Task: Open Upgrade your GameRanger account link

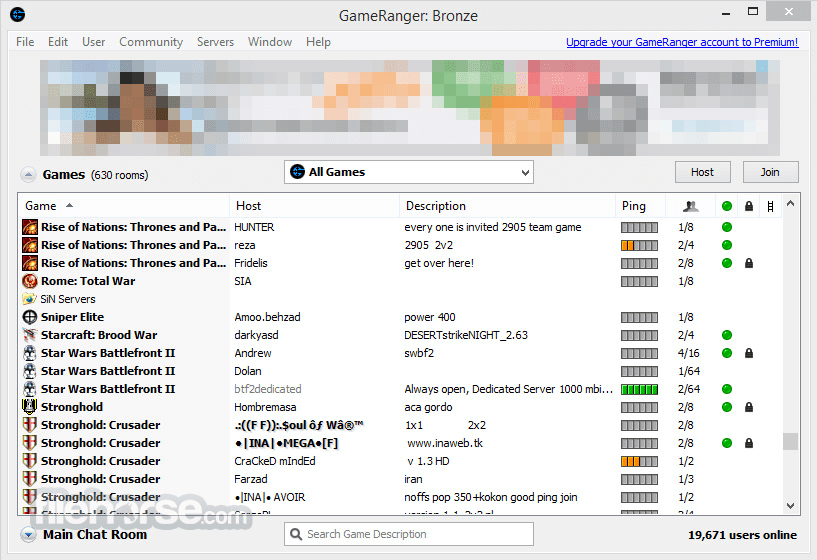Action: pos(682,42)
